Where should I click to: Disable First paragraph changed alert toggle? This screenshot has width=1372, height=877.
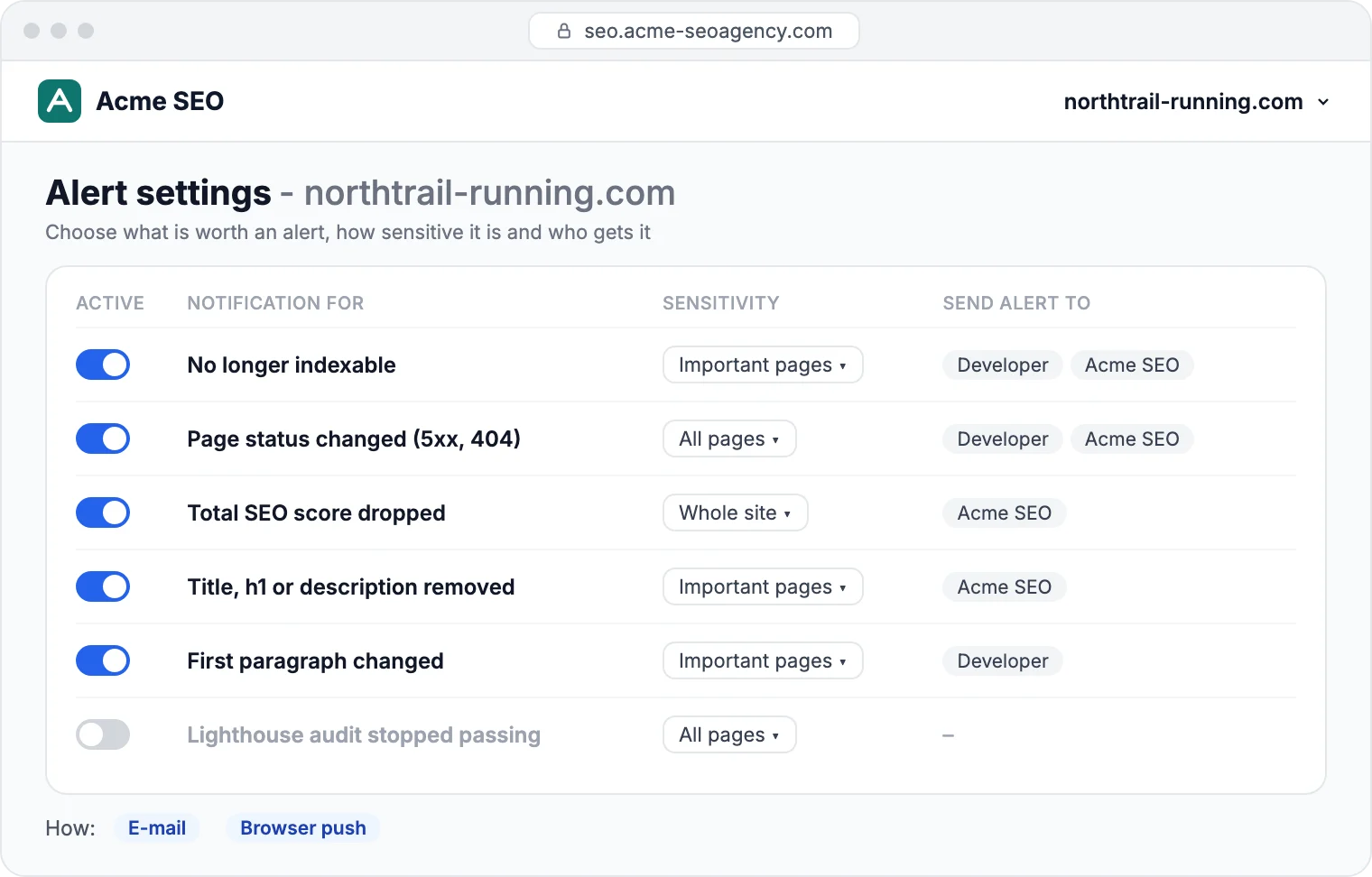103,660
